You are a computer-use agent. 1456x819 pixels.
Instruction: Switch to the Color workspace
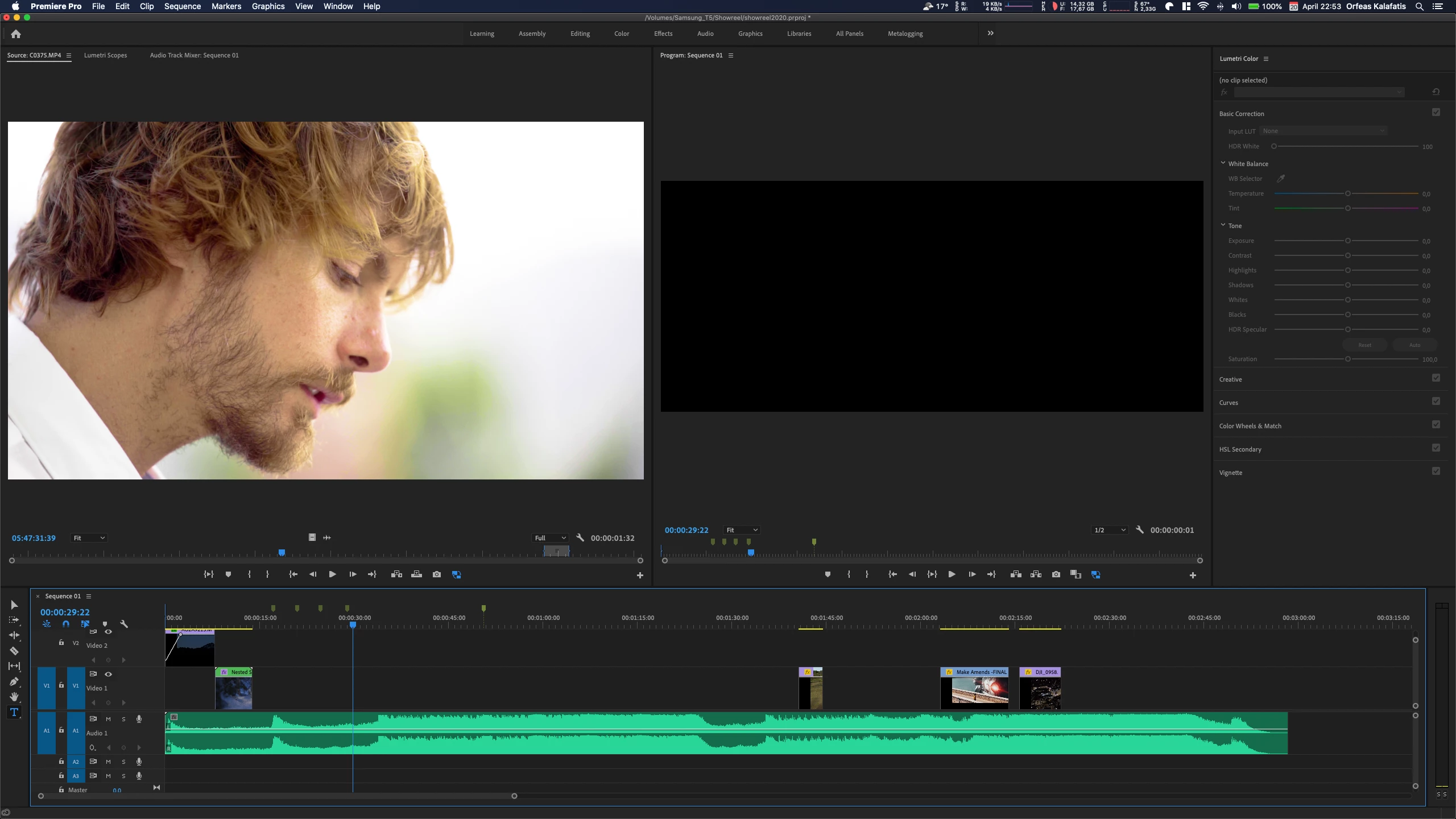coord(621,34)
